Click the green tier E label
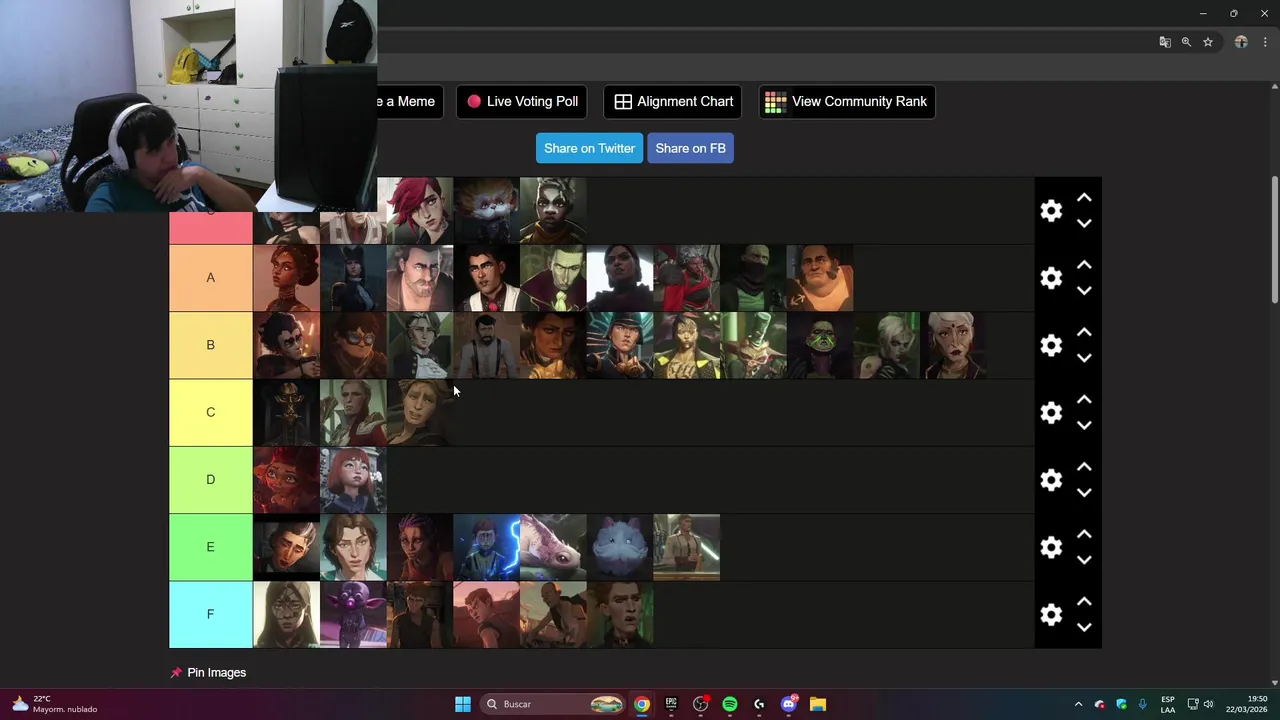Screen dimensions: 1280x720 210,547
